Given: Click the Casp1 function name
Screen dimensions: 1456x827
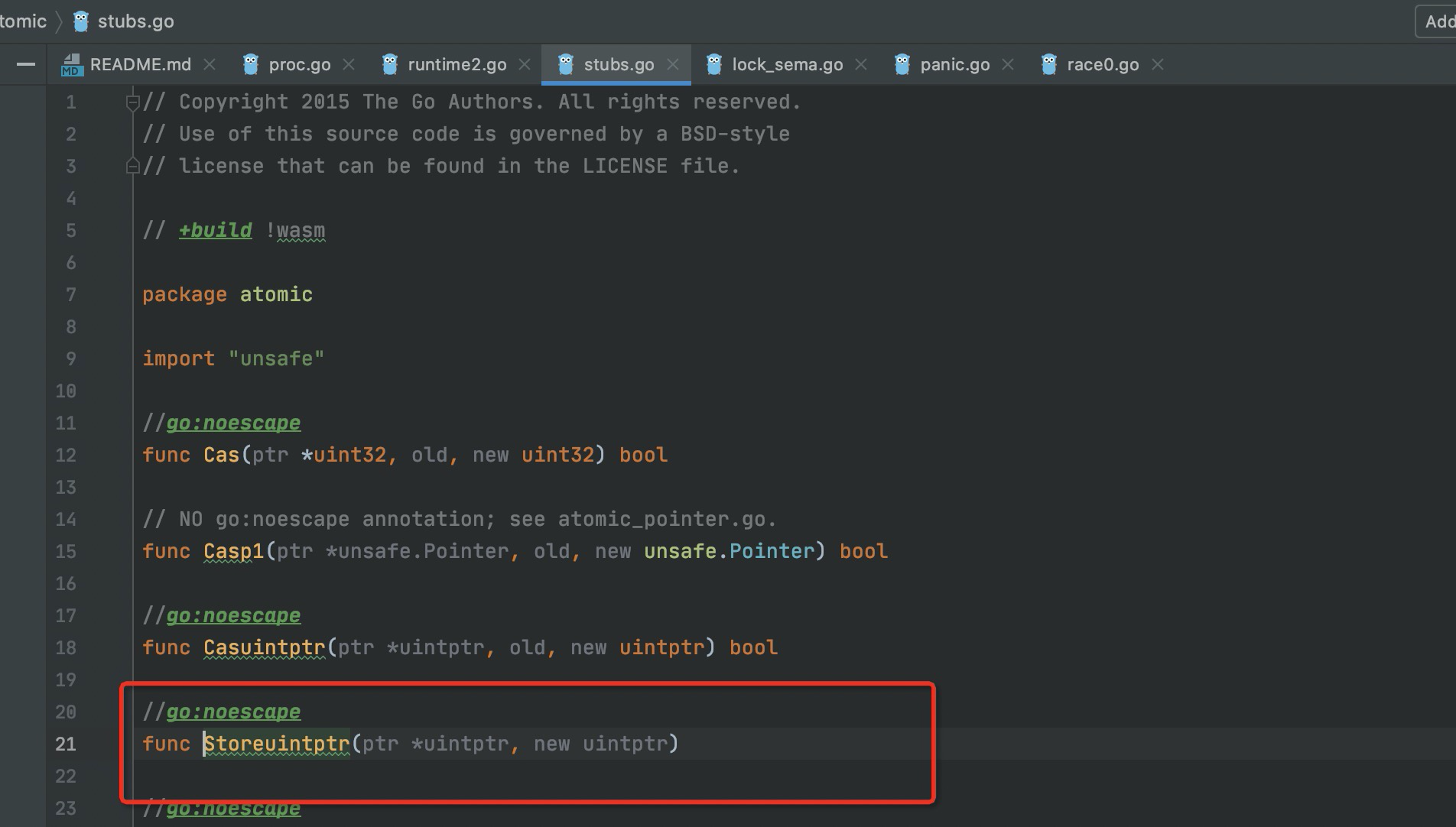Looking at the screenshot, I should (233, 552).
